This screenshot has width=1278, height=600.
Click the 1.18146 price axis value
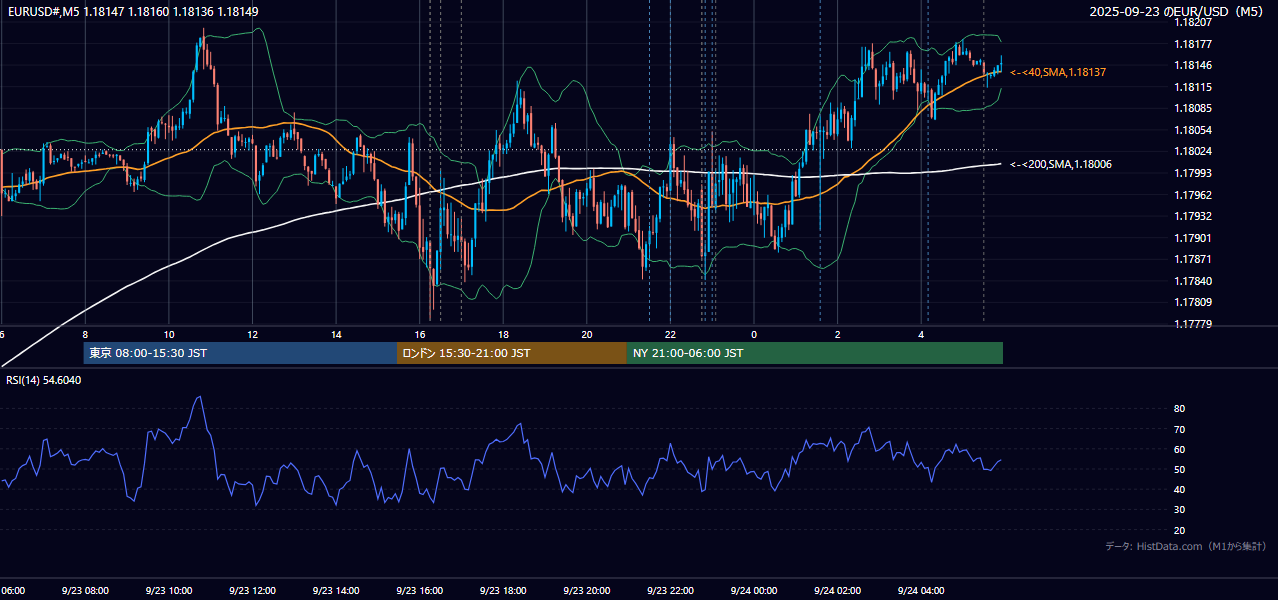1194,65
